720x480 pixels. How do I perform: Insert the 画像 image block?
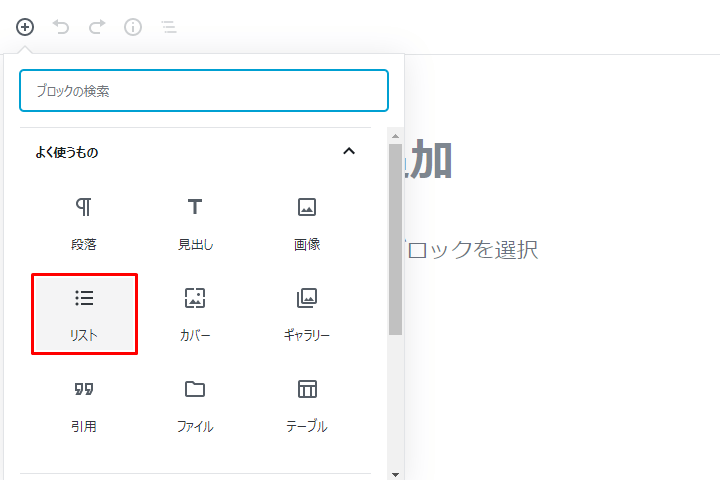[x=307, y=224]
